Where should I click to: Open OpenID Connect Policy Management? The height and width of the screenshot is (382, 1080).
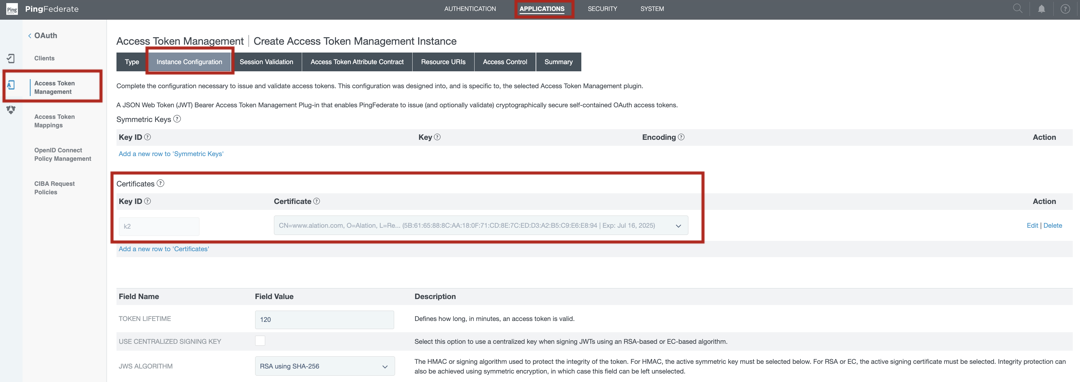pos(63,154)
